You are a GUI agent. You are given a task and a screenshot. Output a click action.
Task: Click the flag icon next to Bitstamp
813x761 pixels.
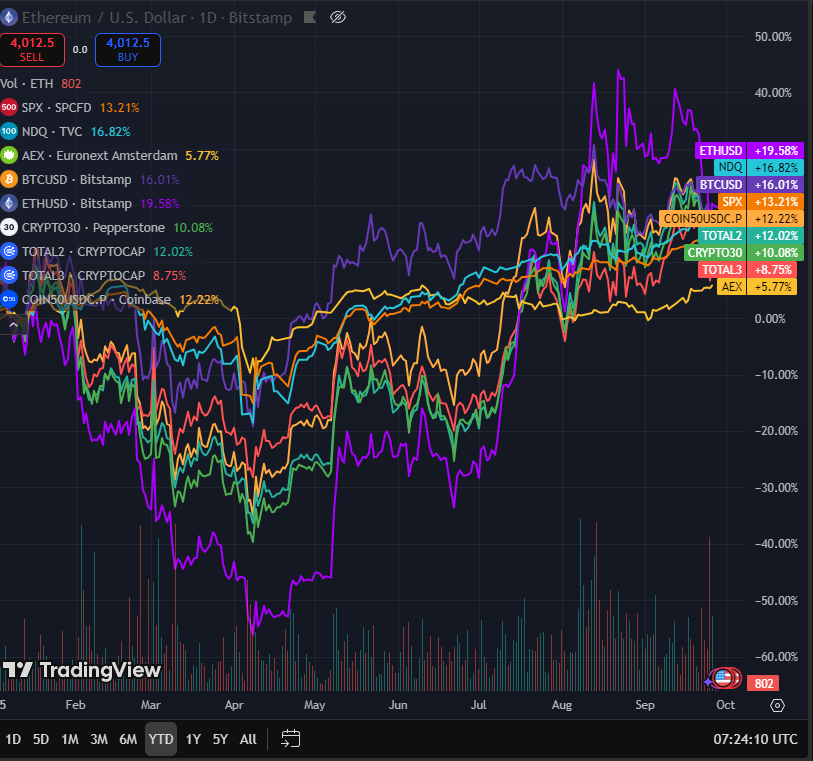point(310,18)
